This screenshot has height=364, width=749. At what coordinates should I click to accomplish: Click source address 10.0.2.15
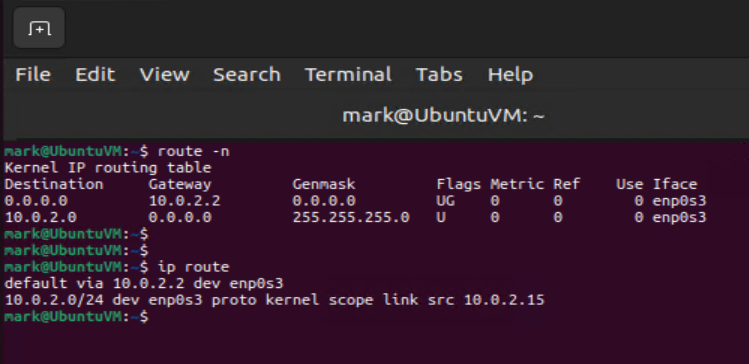pos(504,300)
